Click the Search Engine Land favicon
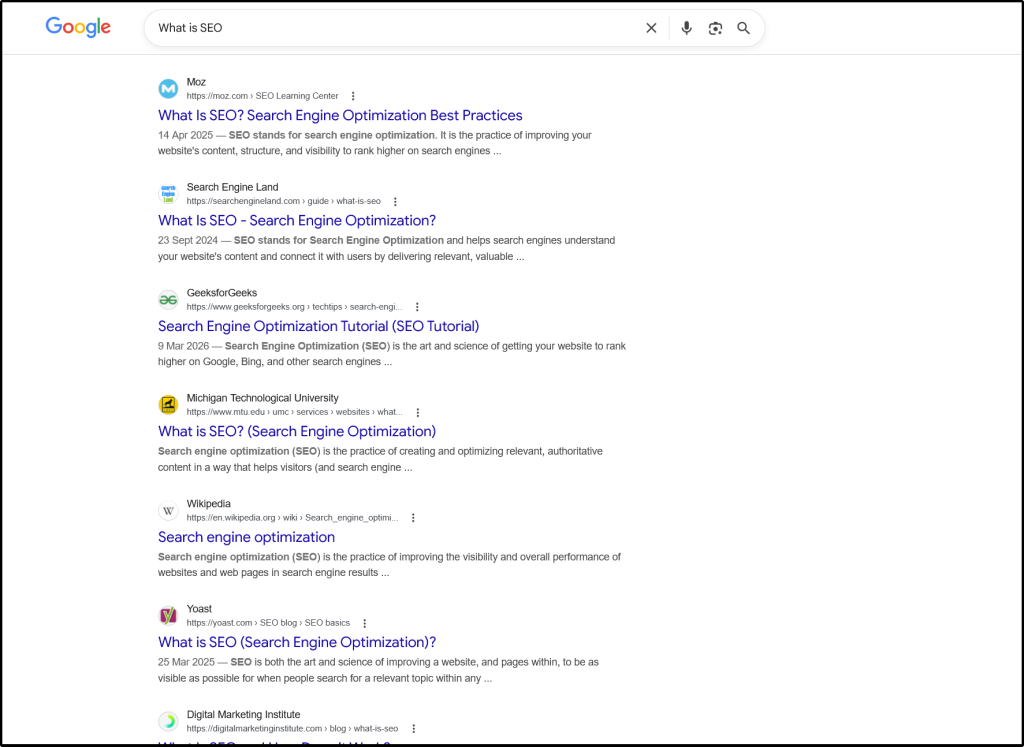This screenshot has width=1024, height=747. tap(168, 194)
